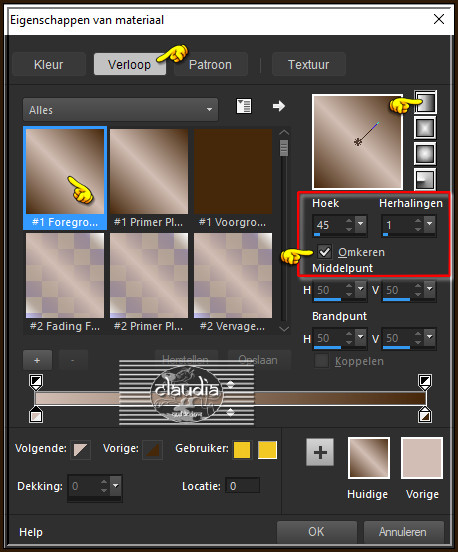
Task: Click the Annuleren button
Action: [403, 532]
